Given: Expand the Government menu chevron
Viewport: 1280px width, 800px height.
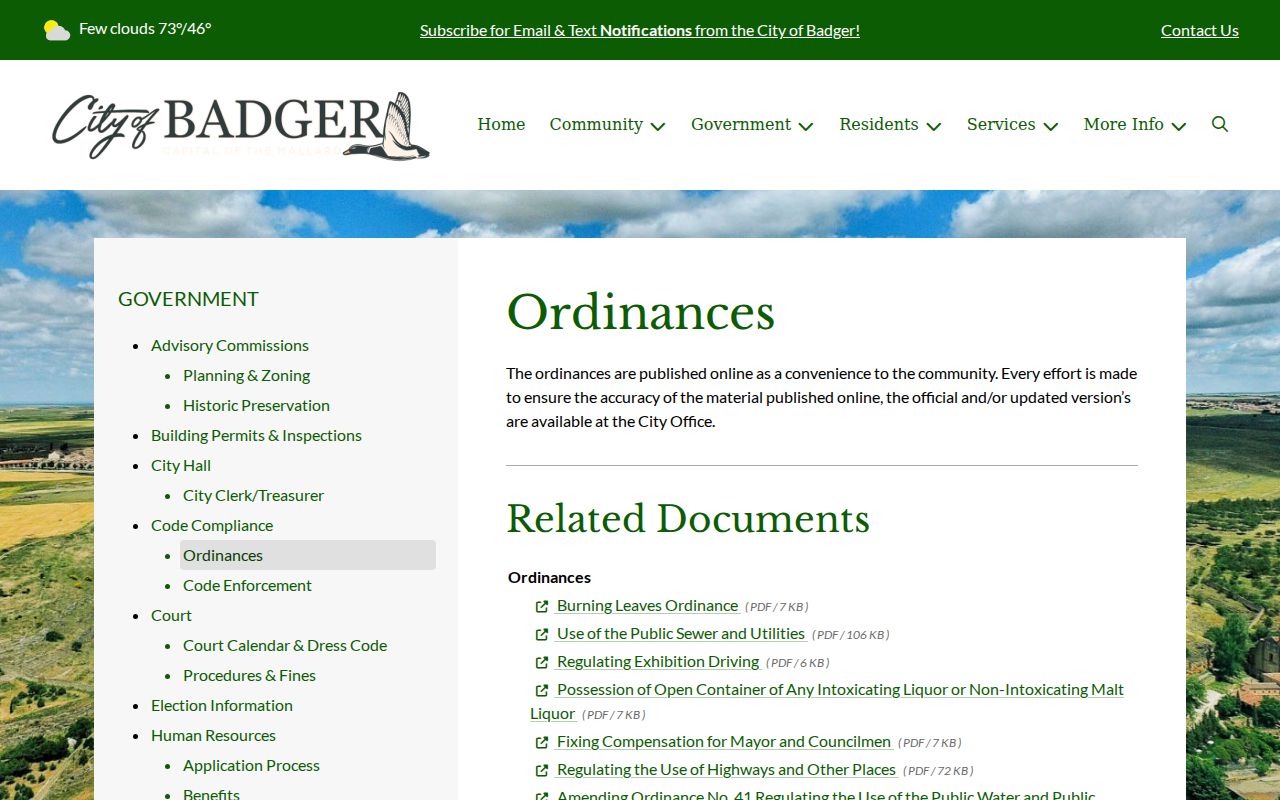Looking at the screenshot, I should (806, 126).
